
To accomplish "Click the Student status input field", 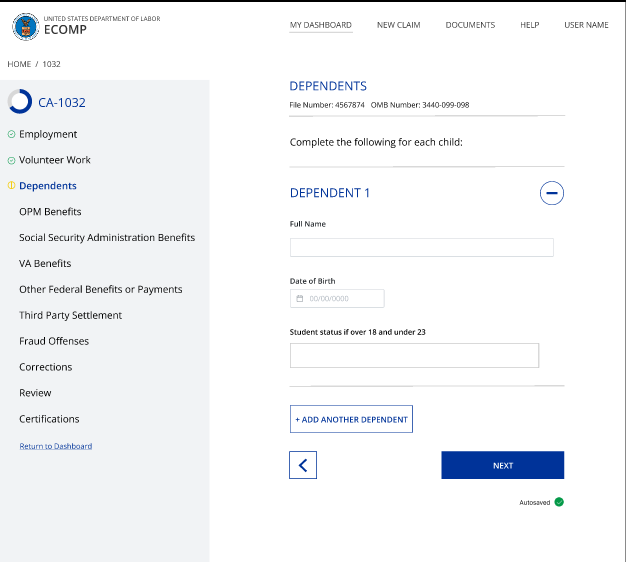I will pyautogui.click(x=414, y=355).
